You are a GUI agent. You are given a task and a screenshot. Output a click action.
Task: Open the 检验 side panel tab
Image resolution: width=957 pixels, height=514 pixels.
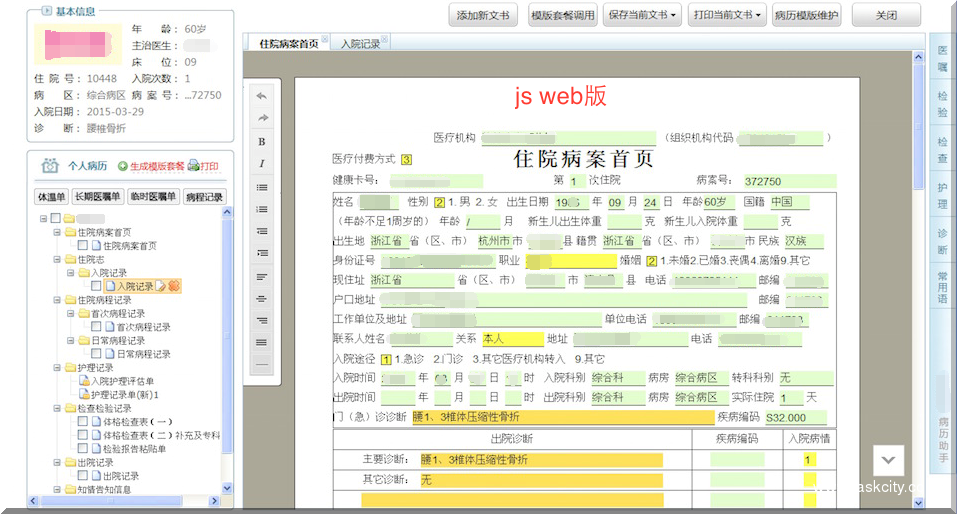click(942, 104)
